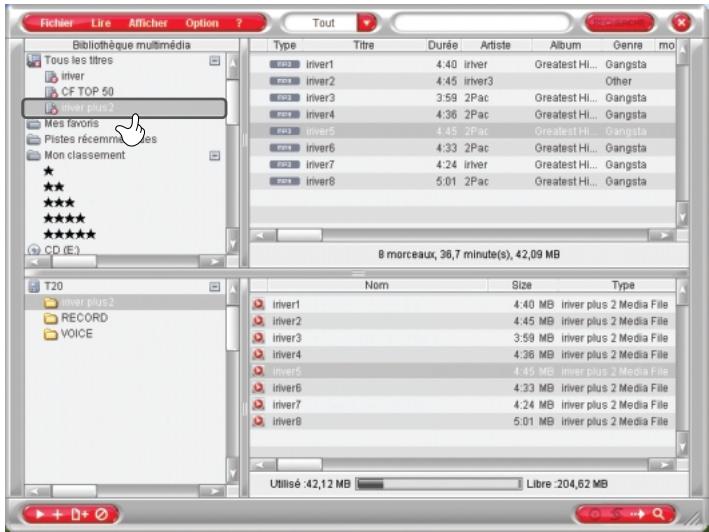Click the device file list horizontal scrollbar thumb
The image size is (709, 532).
pos(299,465)
